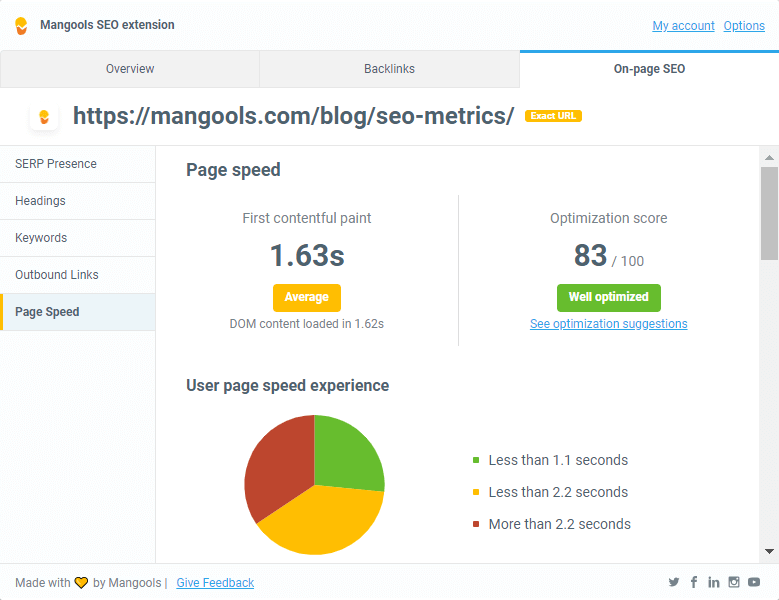This screenshot has height=600, width=779.
Task: Click the More than 2.2 seconds legend label
Action: tap(559, 524)
